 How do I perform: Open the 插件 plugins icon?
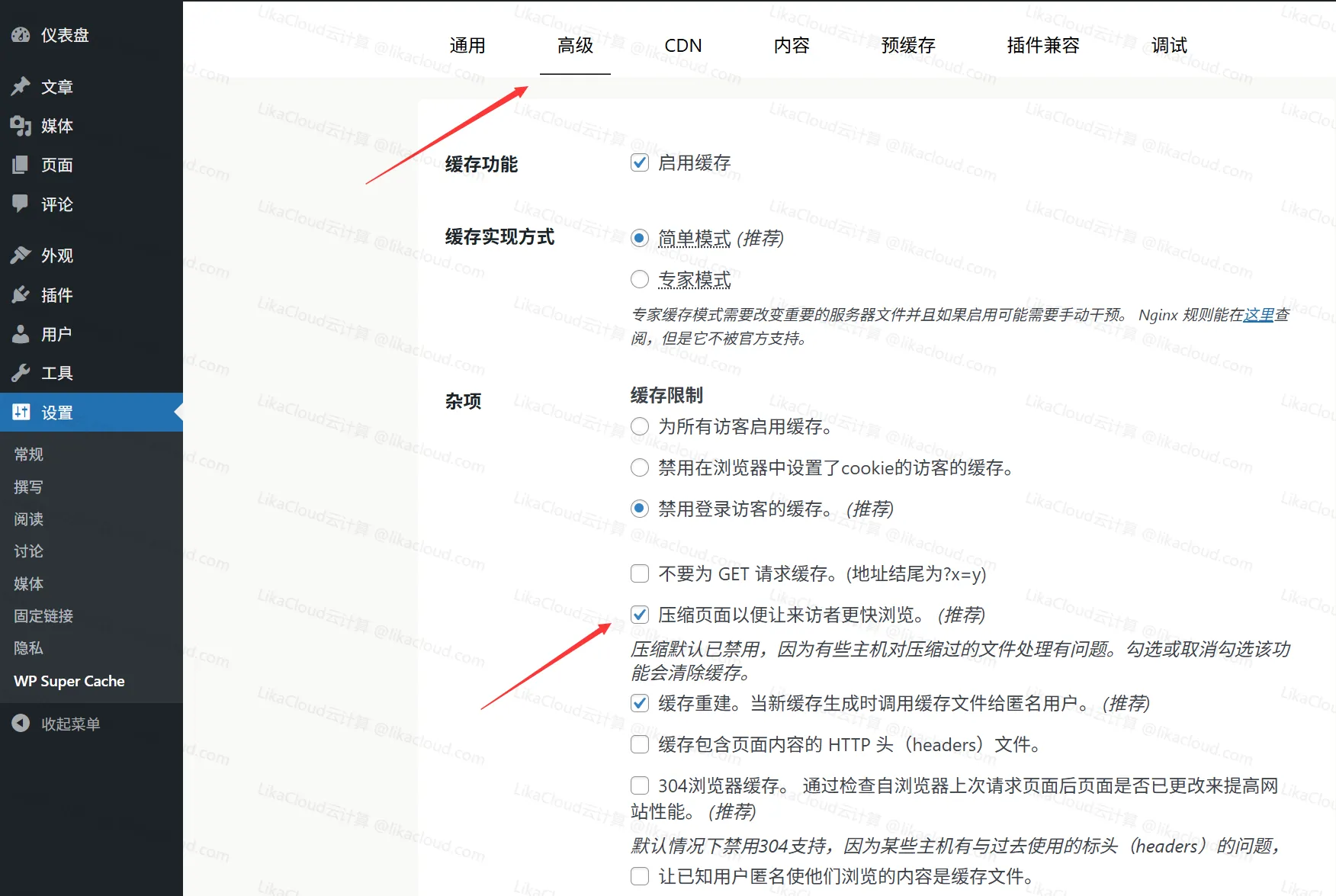21,295
